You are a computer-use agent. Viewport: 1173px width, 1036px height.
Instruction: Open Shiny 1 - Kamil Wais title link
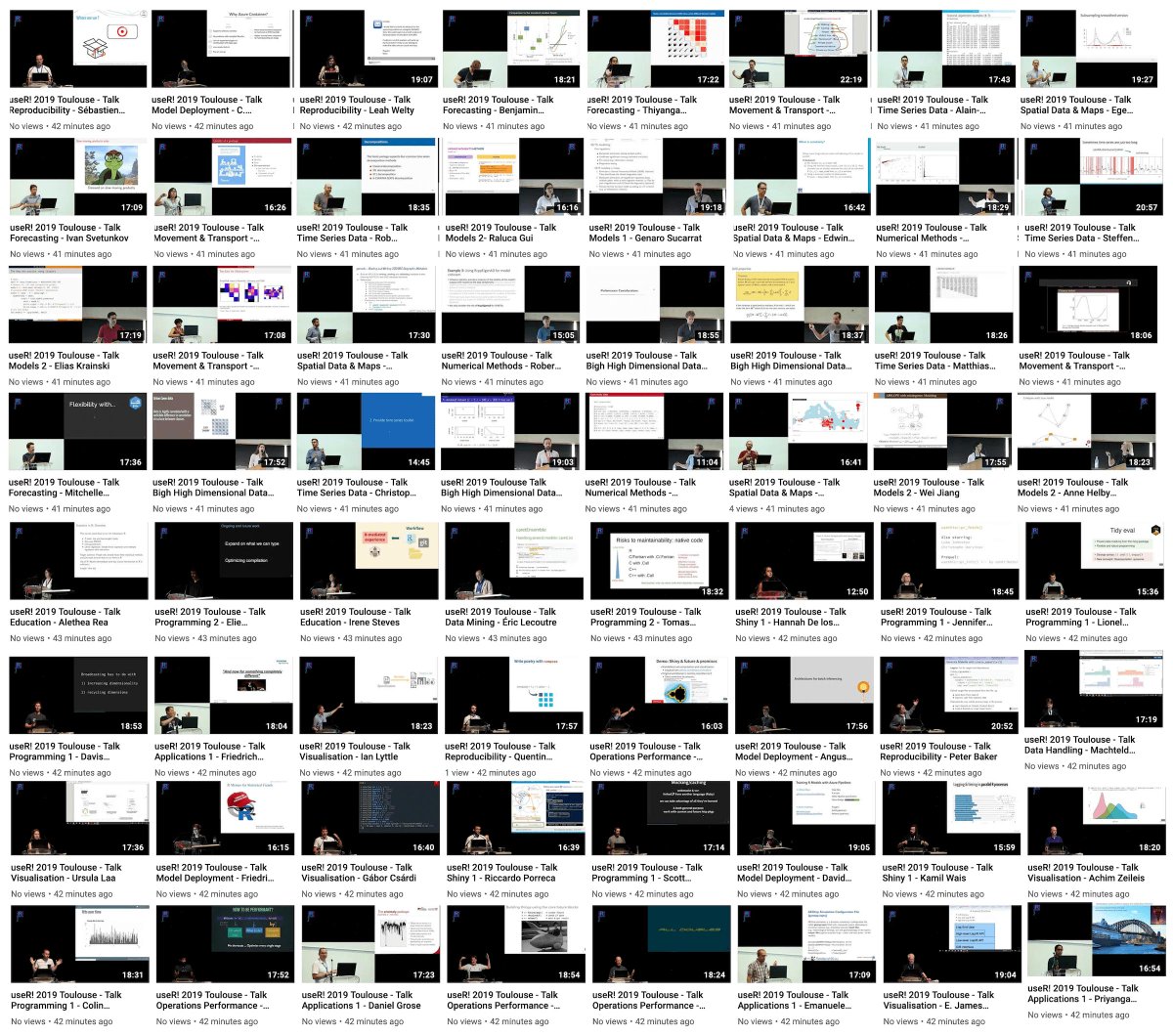click(937, 872)
